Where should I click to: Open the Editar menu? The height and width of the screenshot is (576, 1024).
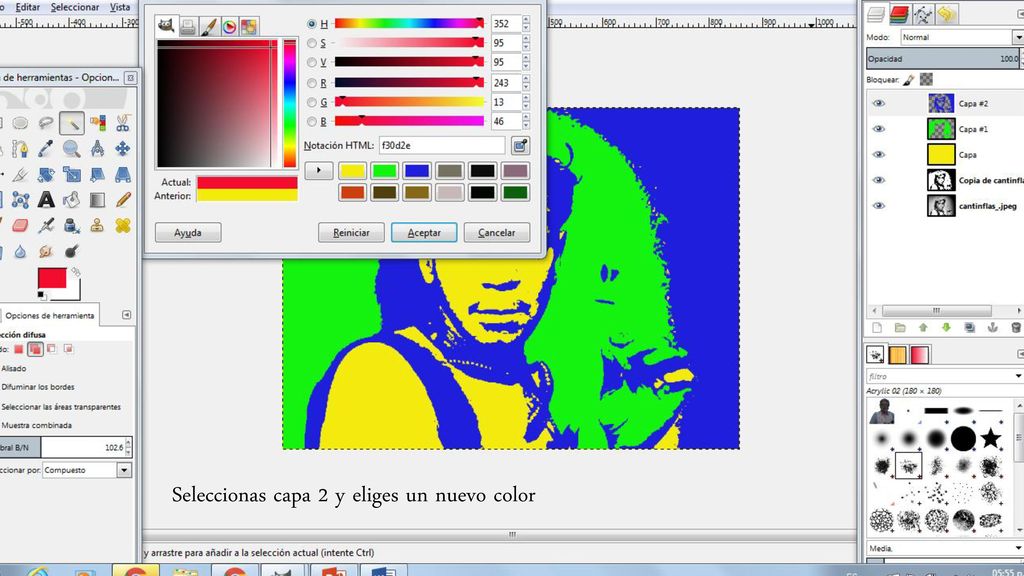[x=27, y=7]
